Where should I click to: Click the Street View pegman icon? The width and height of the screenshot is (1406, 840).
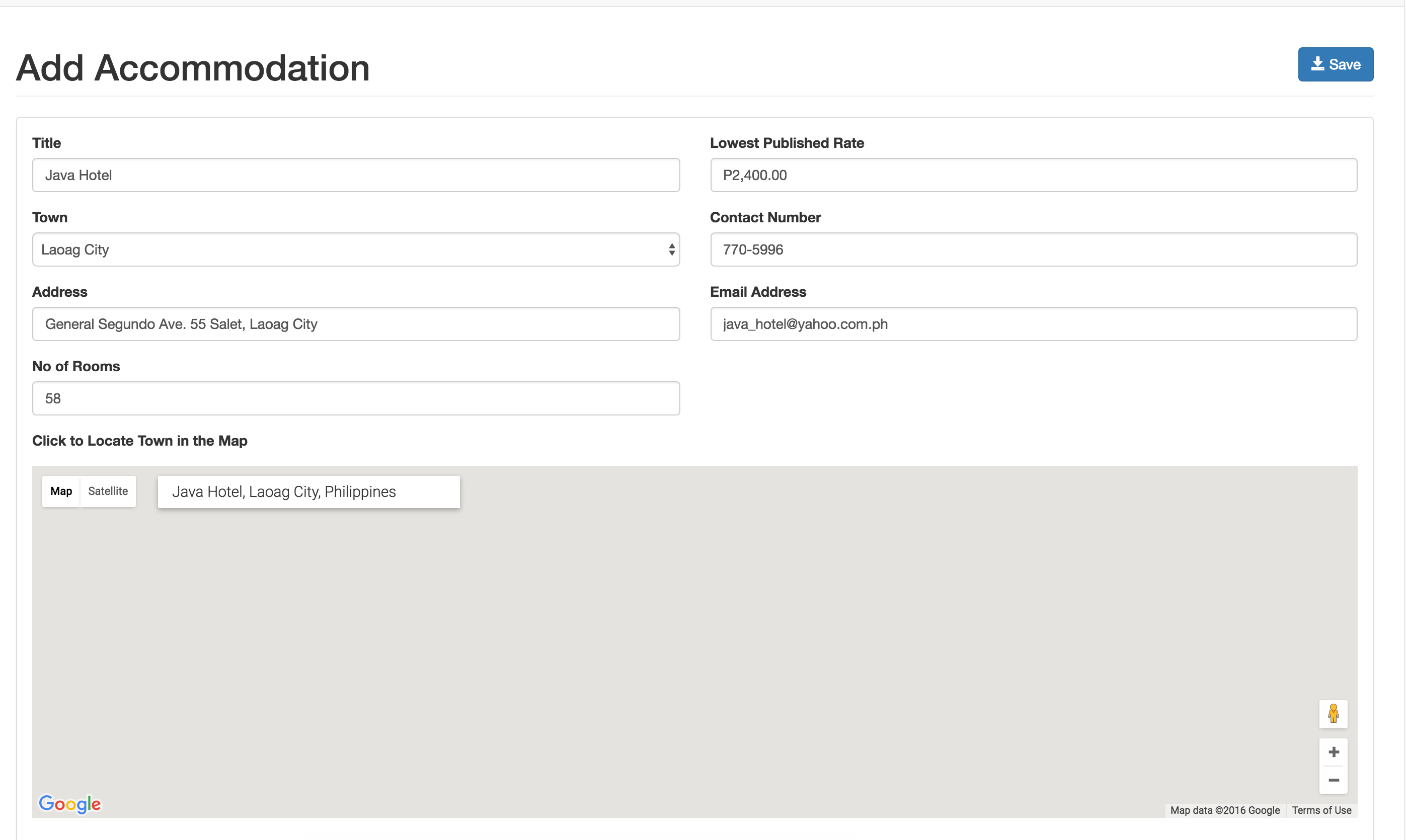click(x=1333, y=714)
